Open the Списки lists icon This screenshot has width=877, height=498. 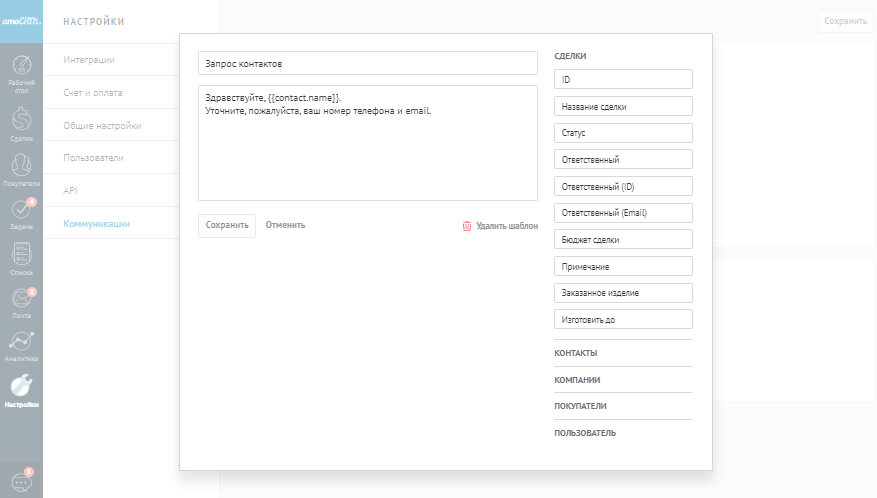(21, 256)
